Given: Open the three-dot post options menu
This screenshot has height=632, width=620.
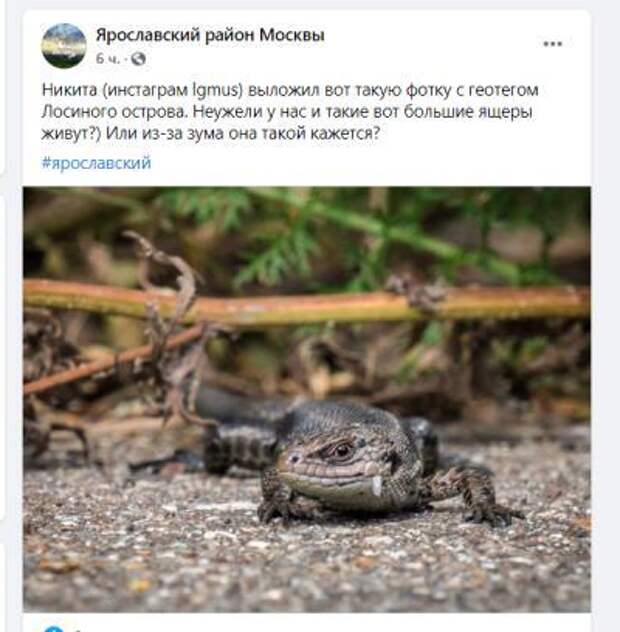Looking at the screenshot, I should pyautogui.click(x=552, y=44).
